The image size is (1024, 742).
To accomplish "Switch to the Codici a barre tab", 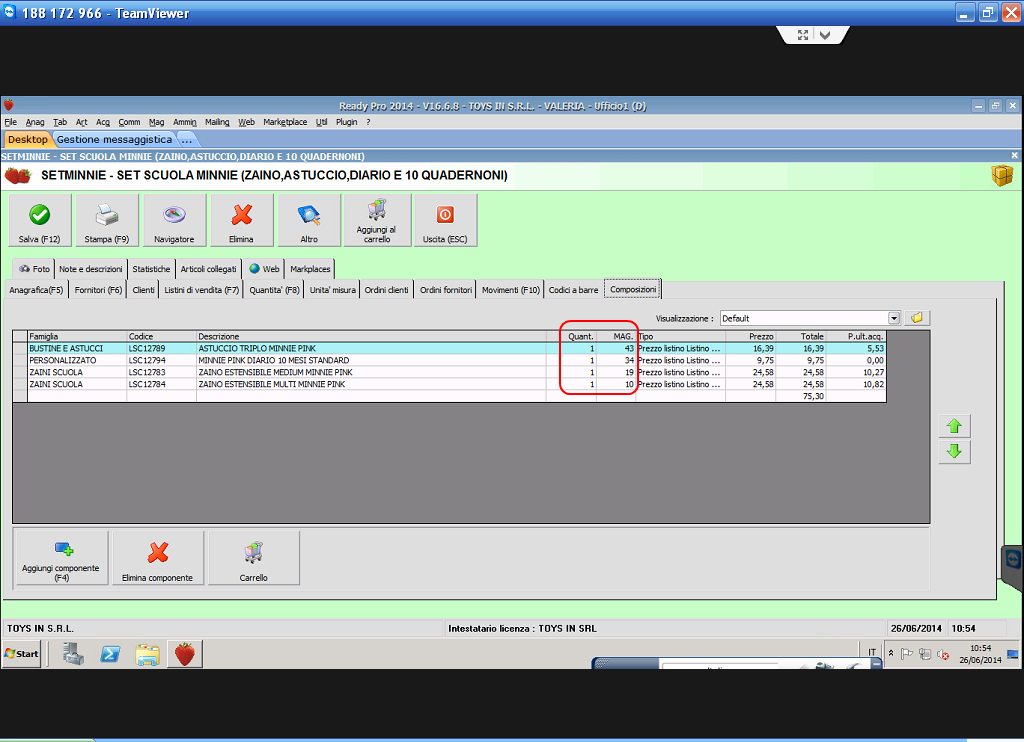I will click(573, 290).
